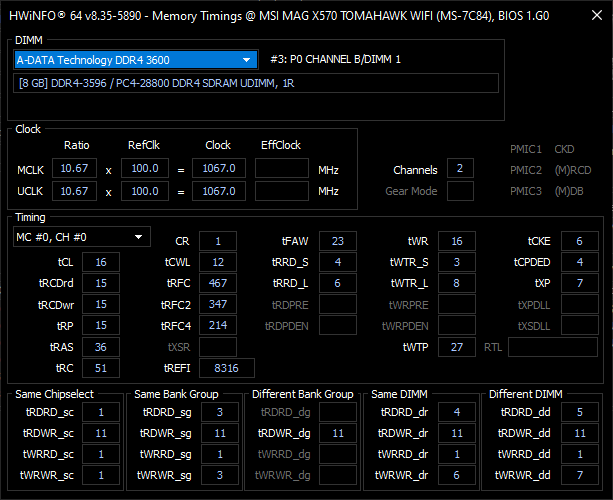Screen dimensions: 613x500
Task: Close the HWiNFO Memory Timings window
Action: click(597, 15)
